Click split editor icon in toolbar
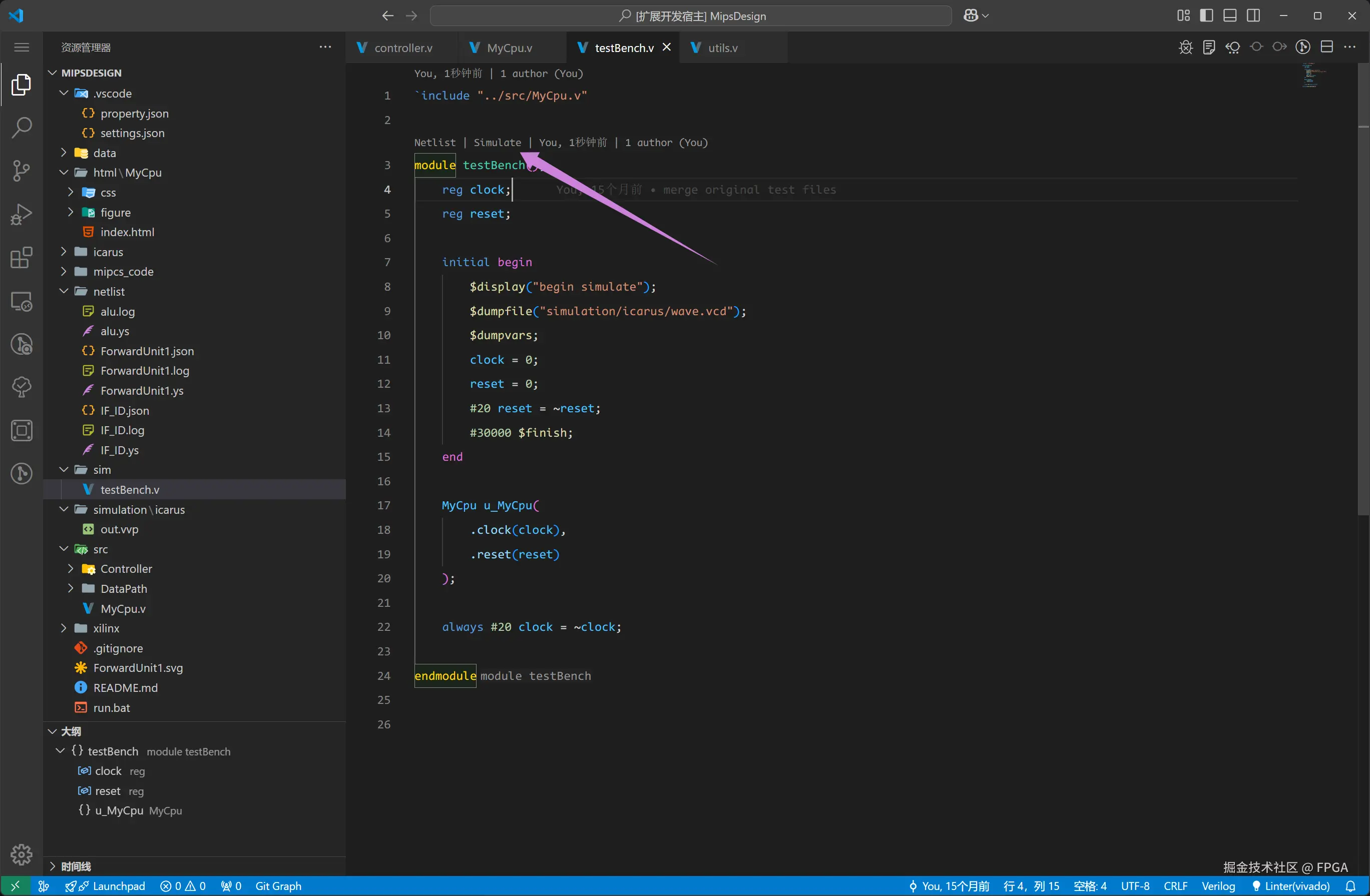Image resolution: width=1370 pixels, height=896 pixels. [x=1327, y=47]
